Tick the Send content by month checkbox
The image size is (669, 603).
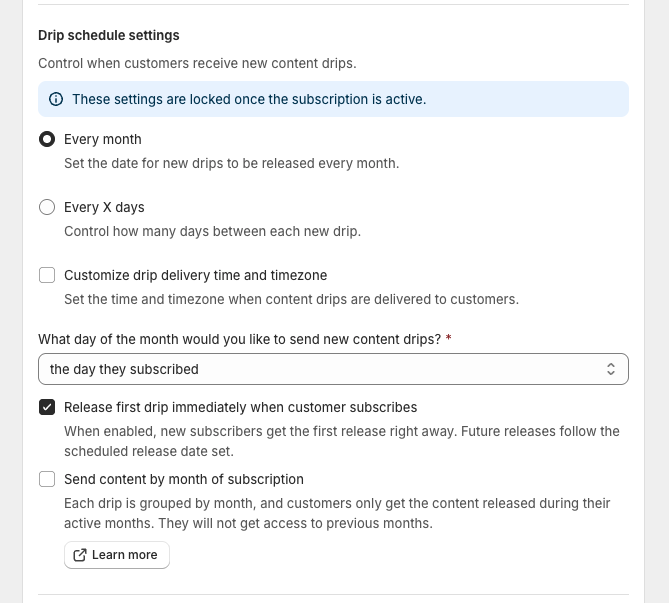[47, 479]
